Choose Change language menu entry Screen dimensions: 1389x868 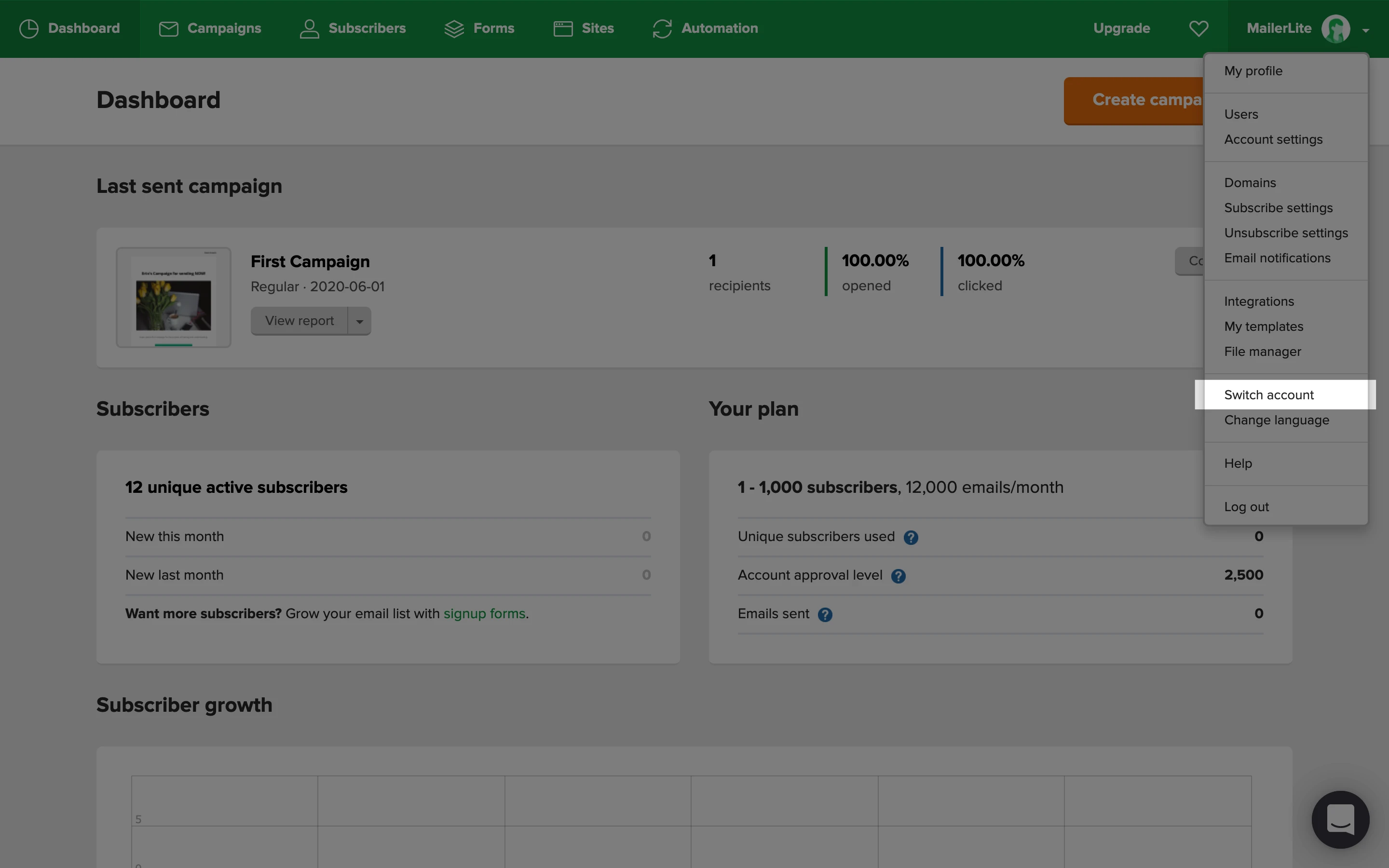[x=1276, y=420]
